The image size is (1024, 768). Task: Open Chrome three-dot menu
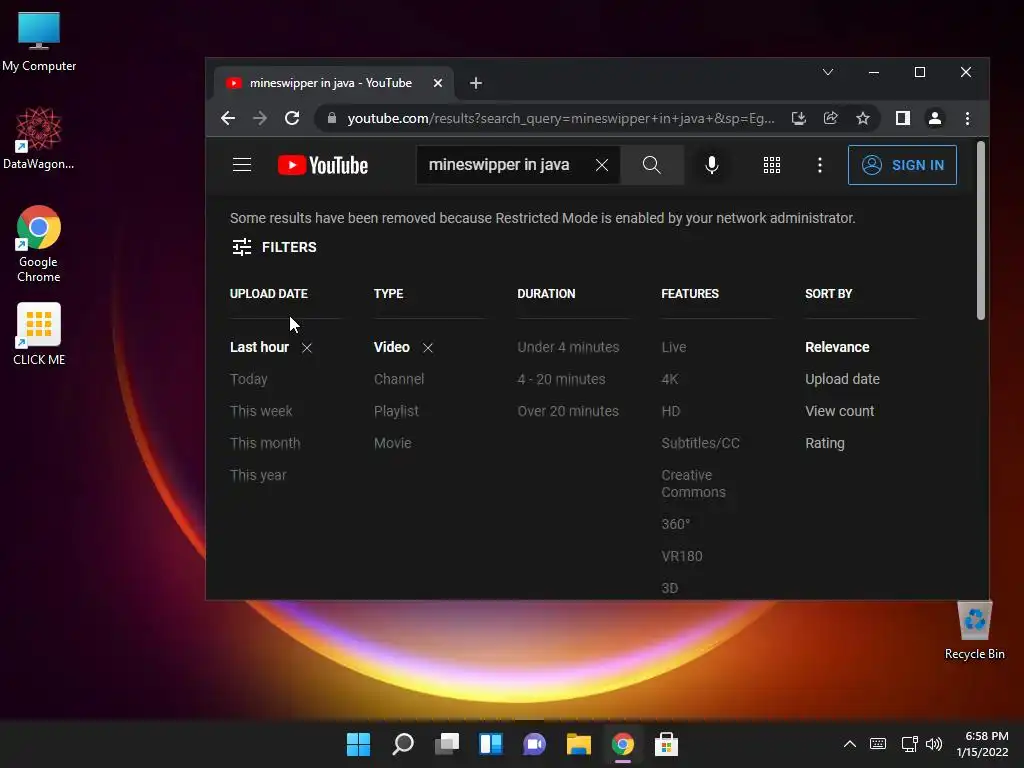click(967, 118)
